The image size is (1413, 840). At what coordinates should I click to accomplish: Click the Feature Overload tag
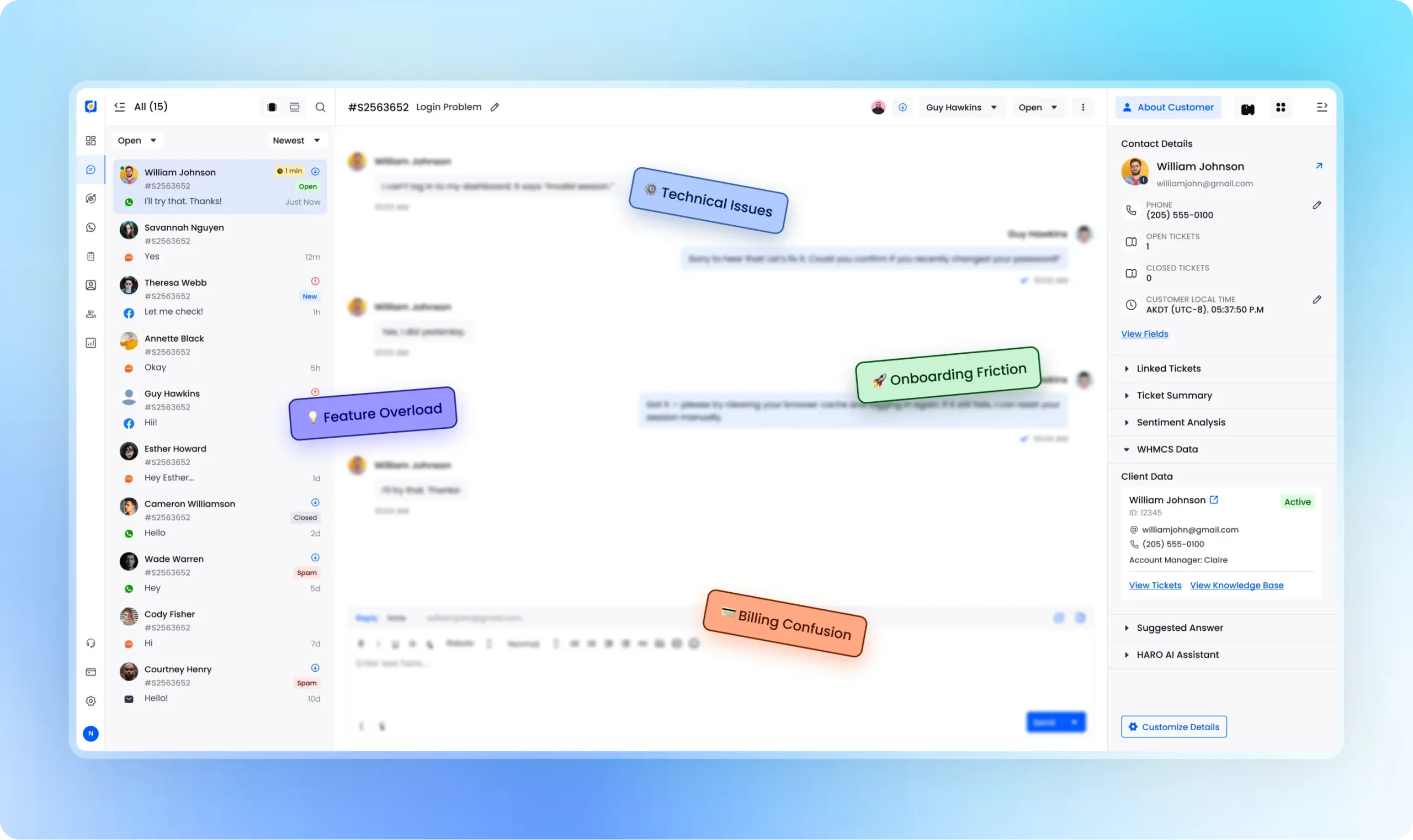373,413
